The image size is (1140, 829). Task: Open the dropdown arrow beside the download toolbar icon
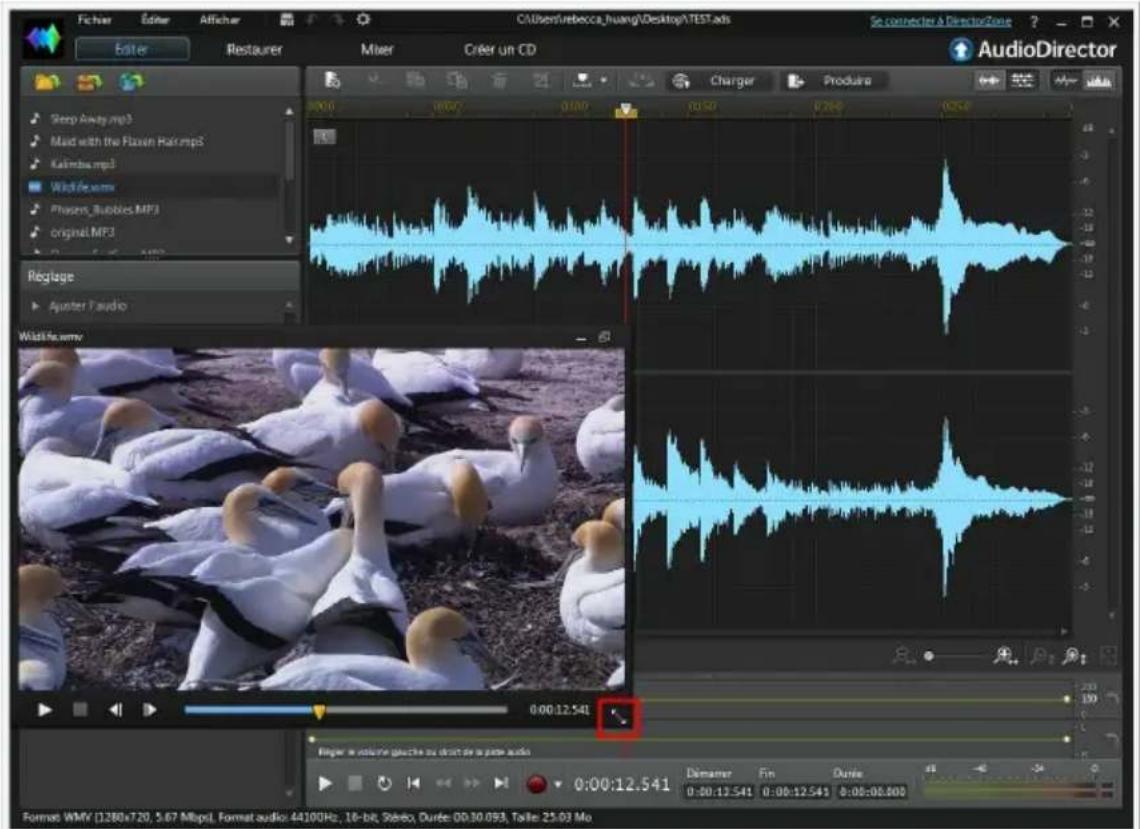(x=603, y=80)
